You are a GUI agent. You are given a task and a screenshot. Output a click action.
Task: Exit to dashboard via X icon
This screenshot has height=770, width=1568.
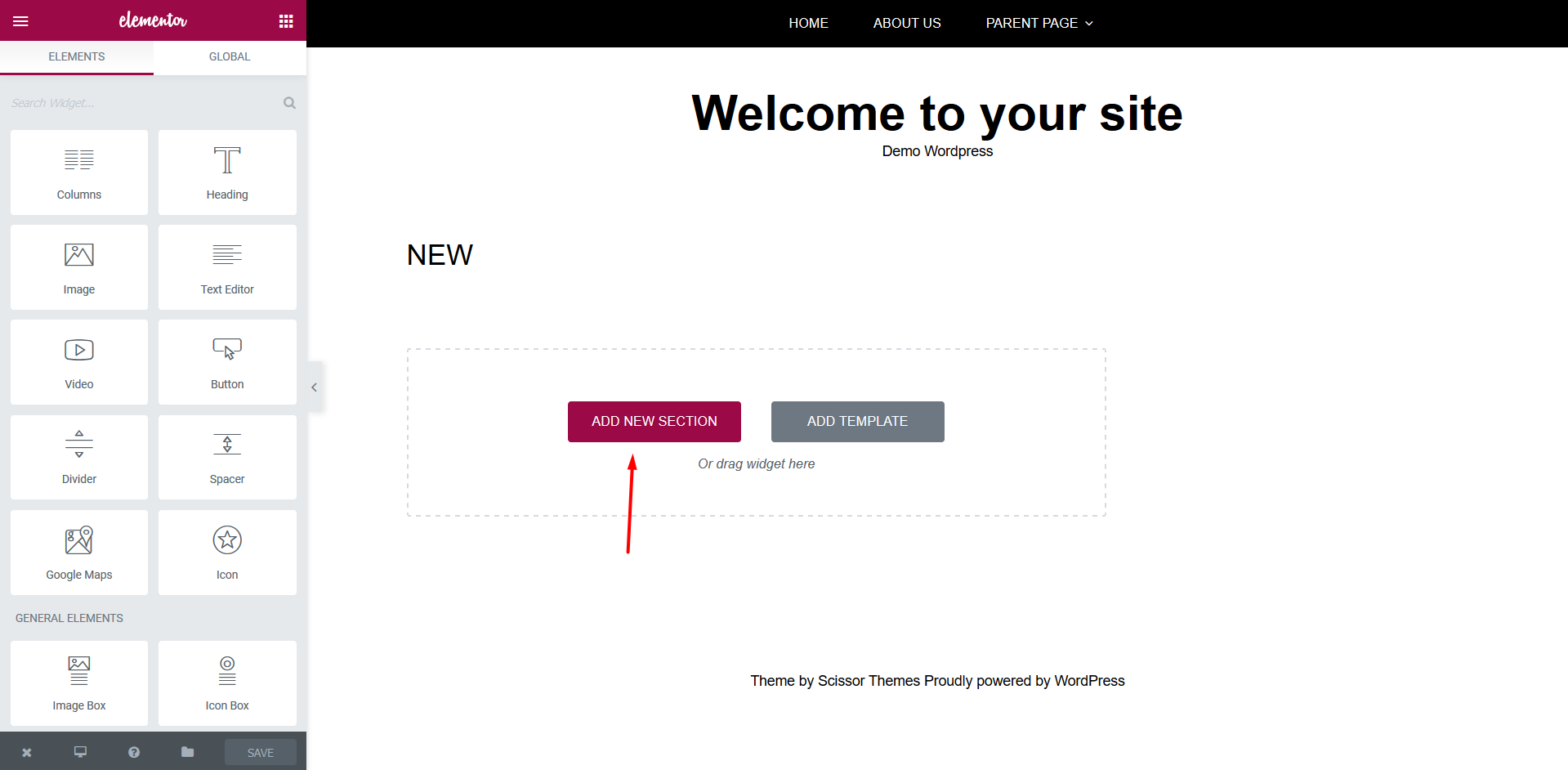[x=26, y=751]
